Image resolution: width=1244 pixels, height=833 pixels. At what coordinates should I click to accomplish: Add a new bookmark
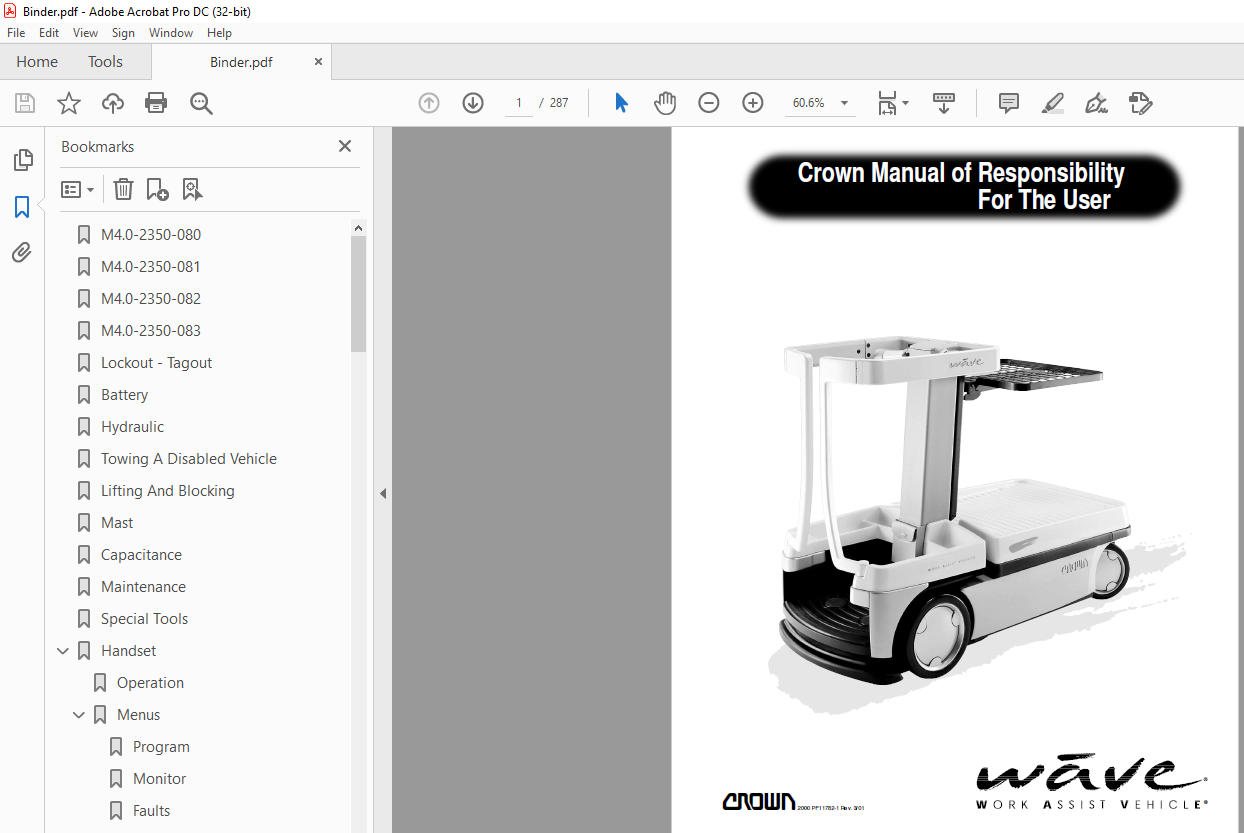pyautogui.click(x=157, y=189)
